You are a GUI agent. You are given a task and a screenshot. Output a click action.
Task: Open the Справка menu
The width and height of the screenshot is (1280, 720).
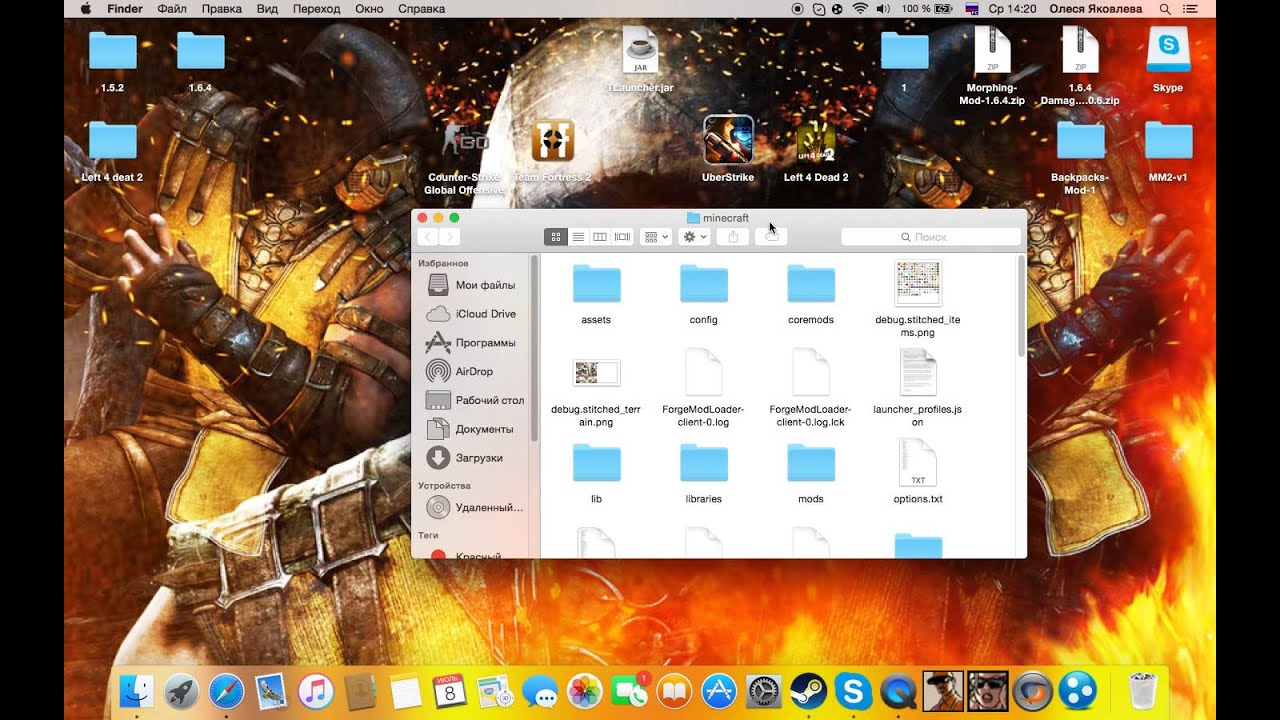point(421,9)
